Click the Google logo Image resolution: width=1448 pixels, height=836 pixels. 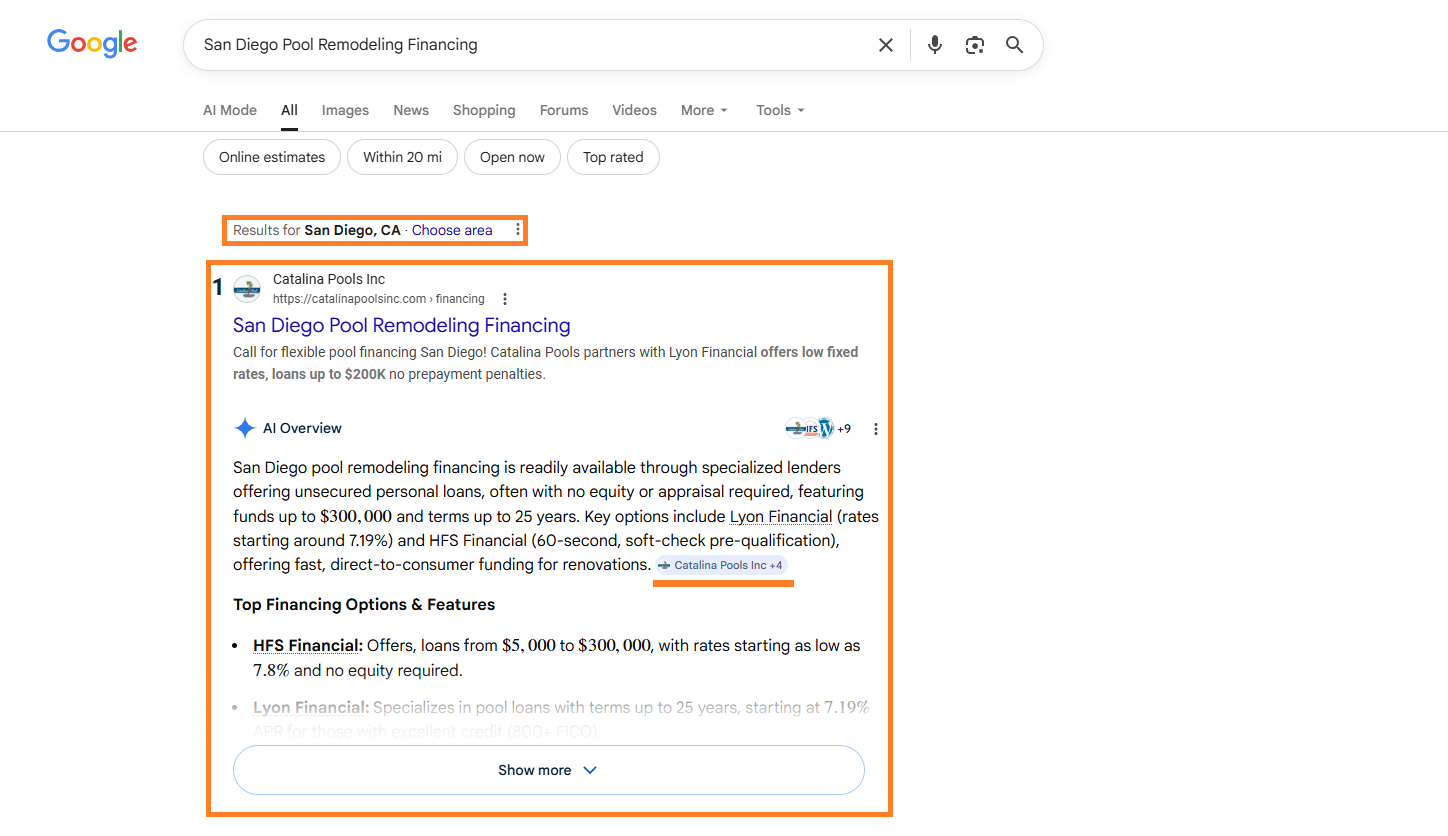click(x=92, y=43)
